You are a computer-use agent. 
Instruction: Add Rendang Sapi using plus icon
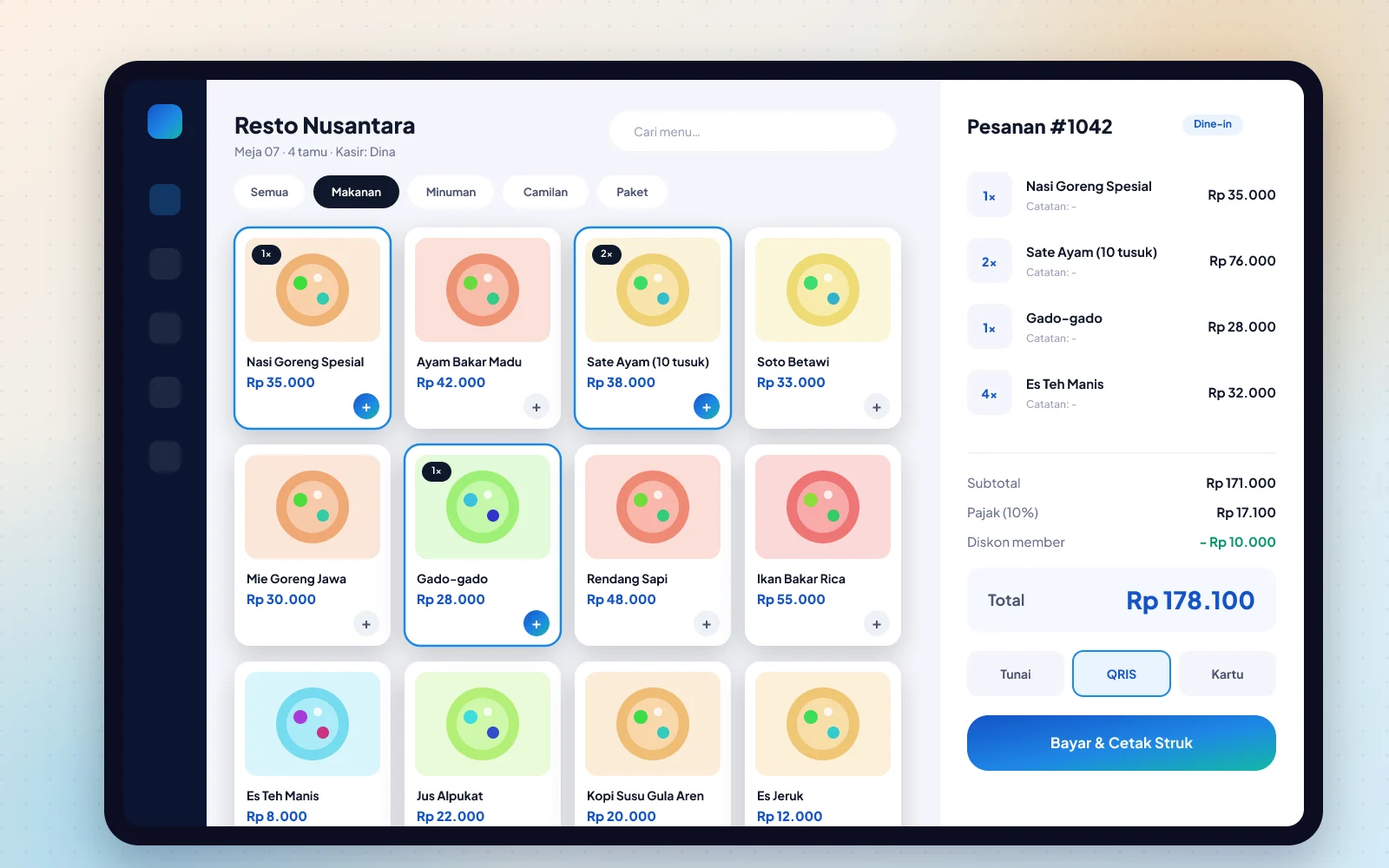pos(707,623)
